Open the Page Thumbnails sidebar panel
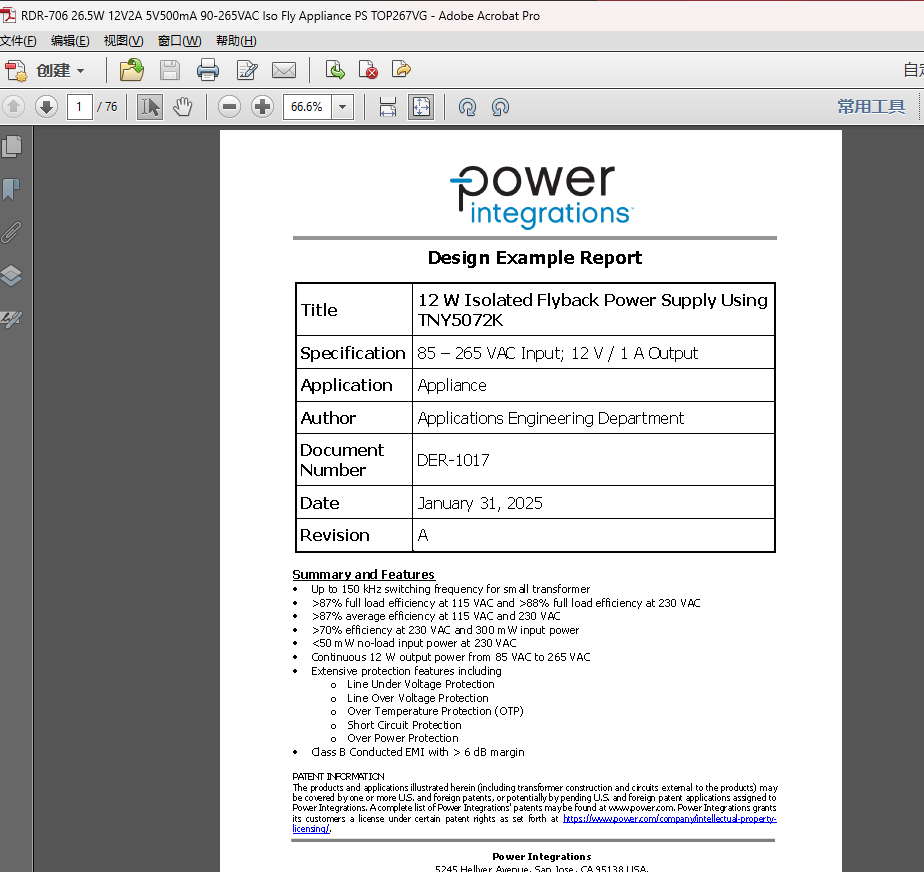The width and height of the screenshot is (924, 872). 12,147
